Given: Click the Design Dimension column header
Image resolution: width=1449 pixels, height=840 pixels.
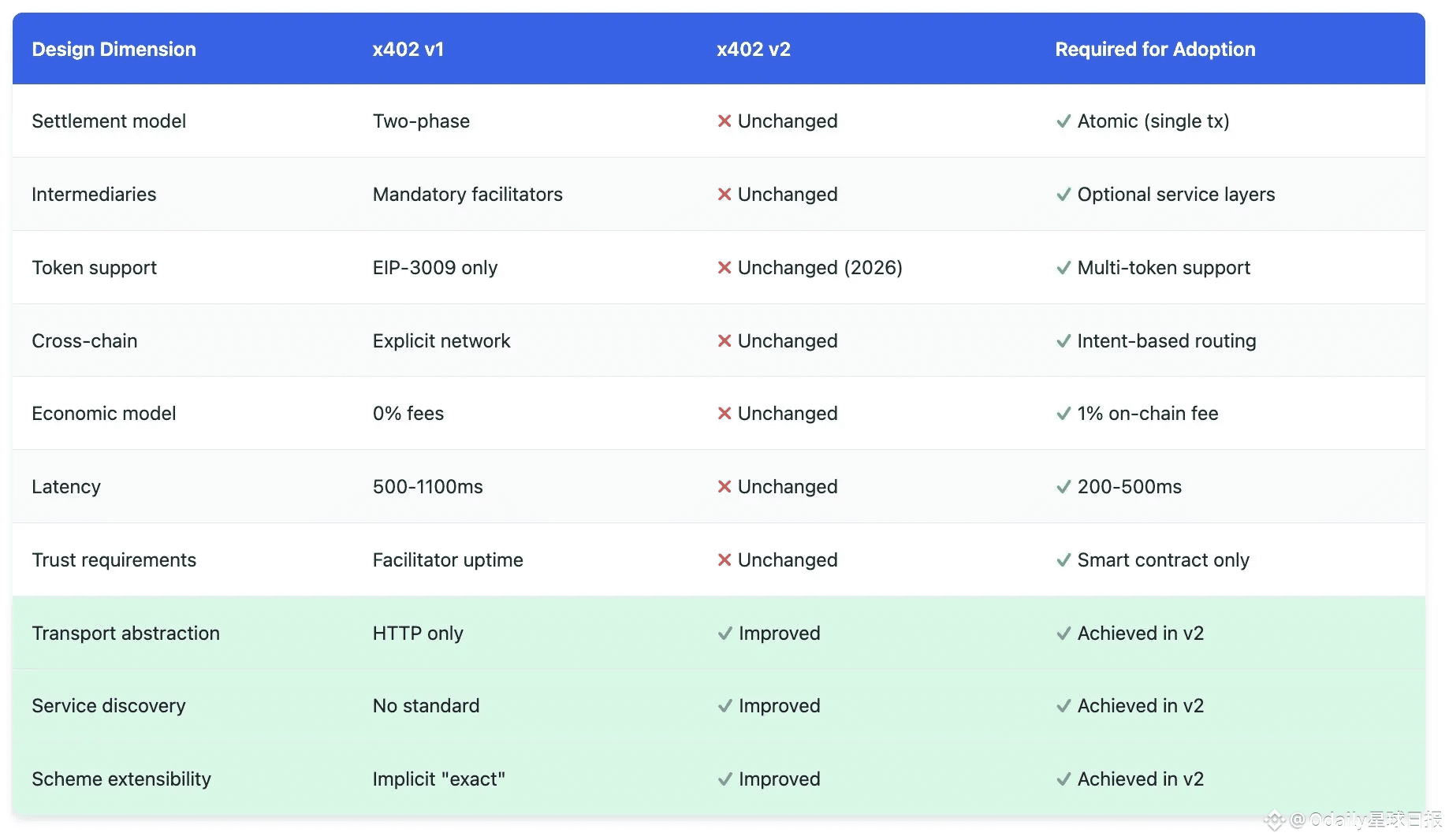Looking at the screenshot, I should 114,50.
